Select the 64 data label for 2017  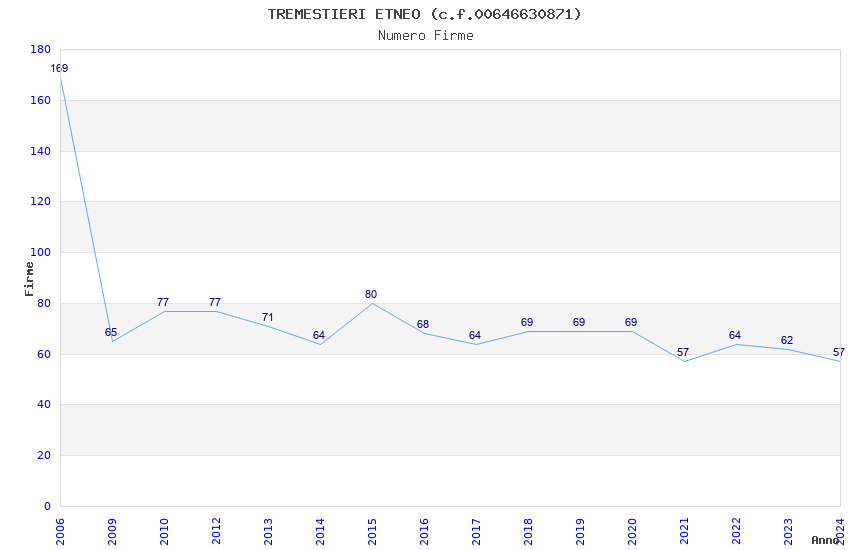(x=475, y=335)
